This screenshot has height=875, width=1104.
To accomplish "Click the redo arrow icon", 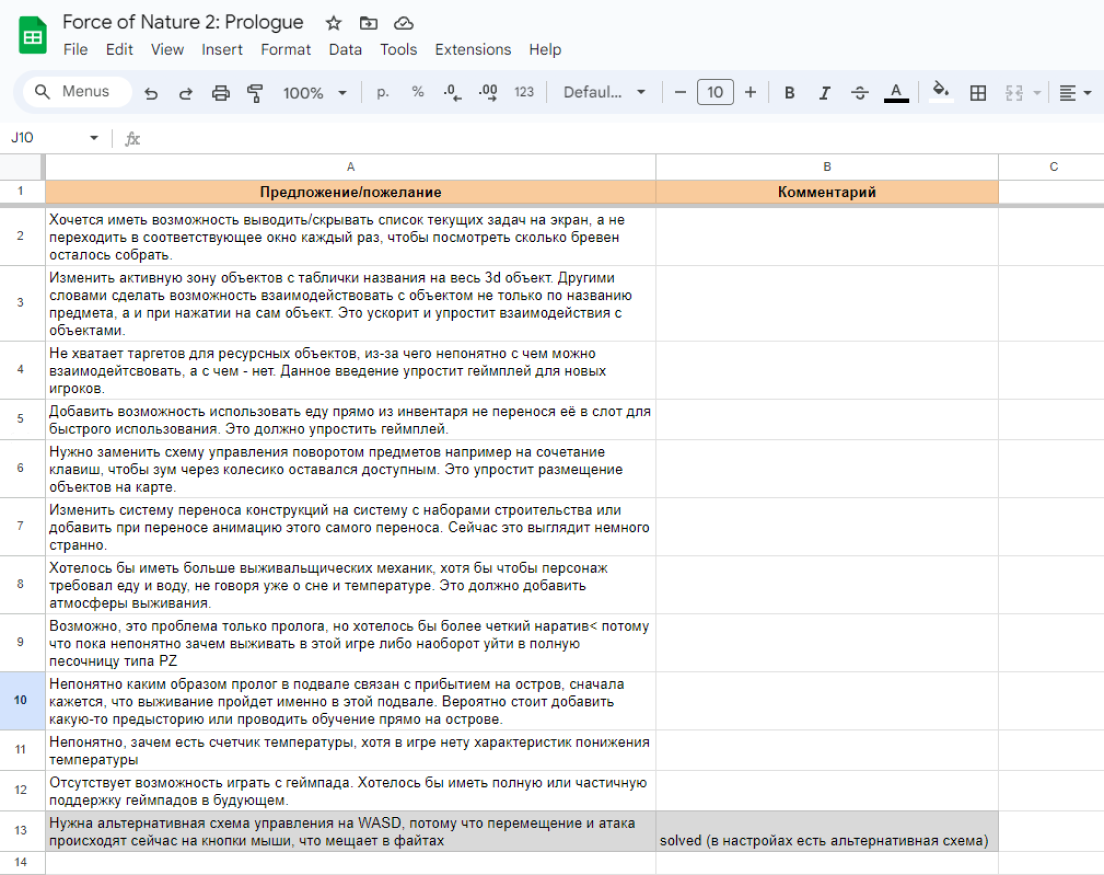I will pos(185,93).
